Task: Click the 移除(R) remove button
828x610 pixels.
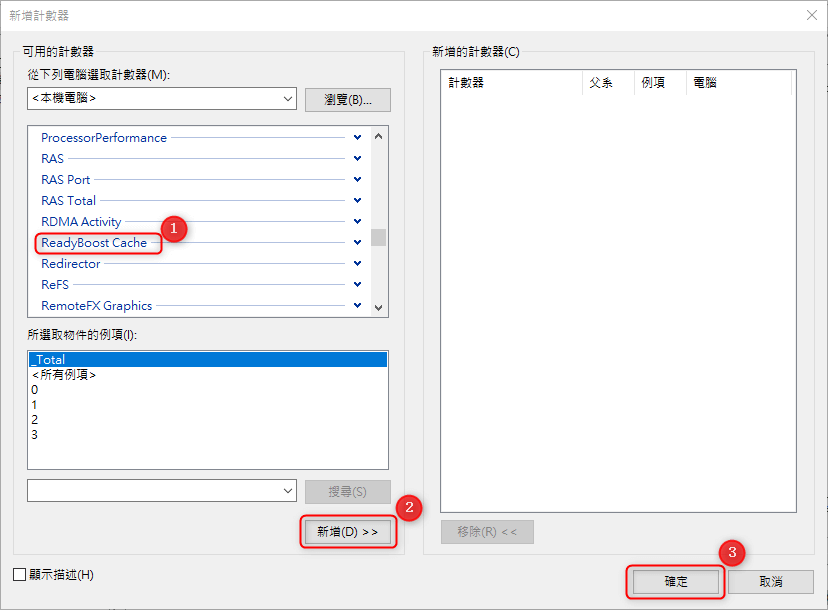Action: click(x=487, y=531)
